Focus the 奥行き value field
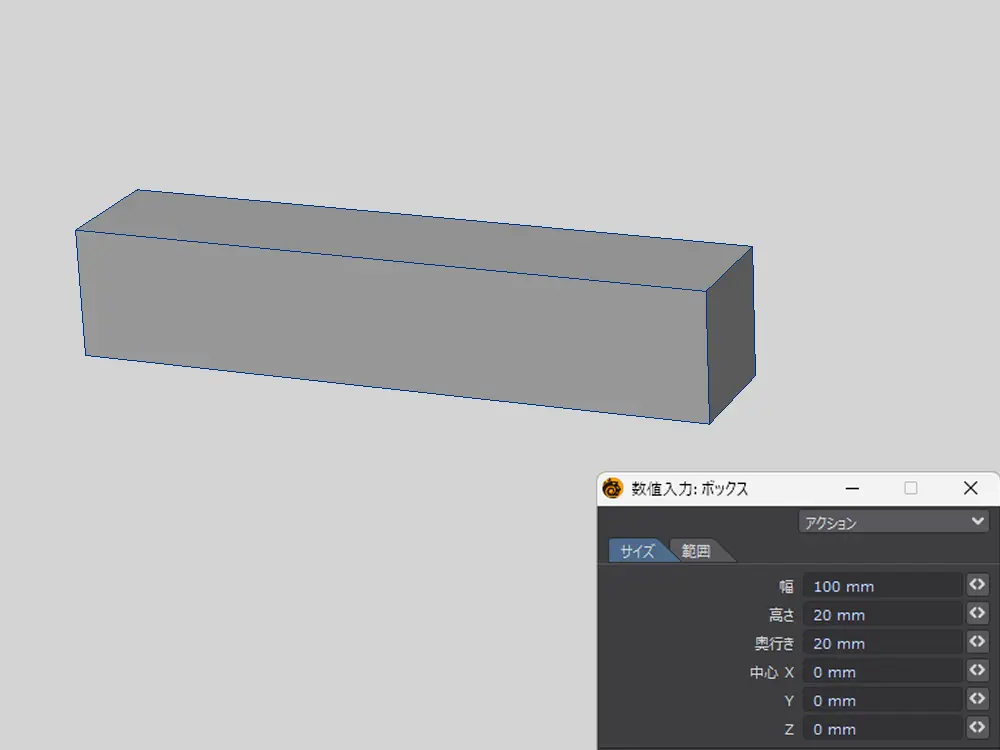This screenshot has height=750, width=1000. point(881,643)
